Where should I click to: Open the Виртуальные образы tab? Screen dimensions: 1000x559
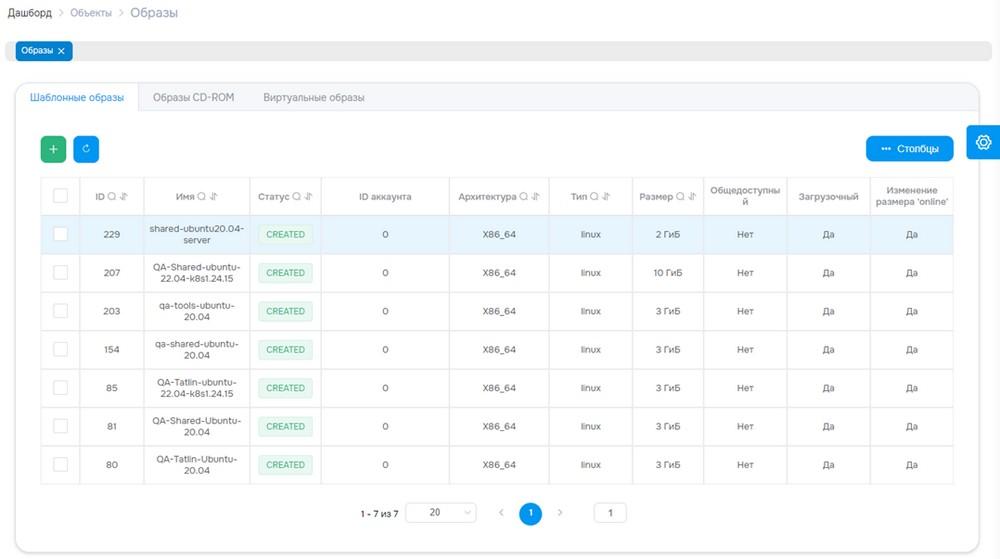coord(314,98)
